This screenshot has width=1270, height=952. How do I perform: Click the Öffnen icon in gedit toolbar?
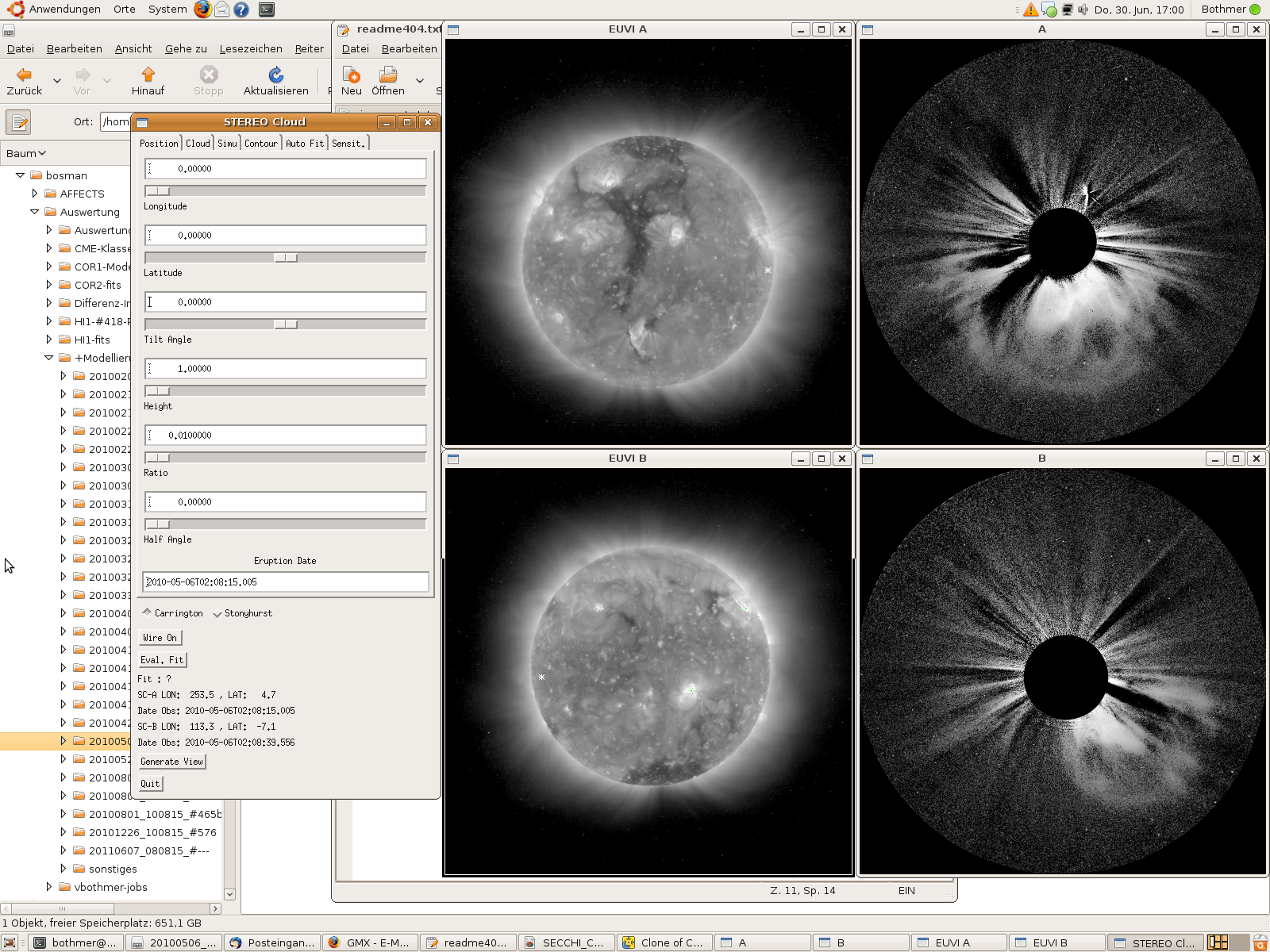388,75
